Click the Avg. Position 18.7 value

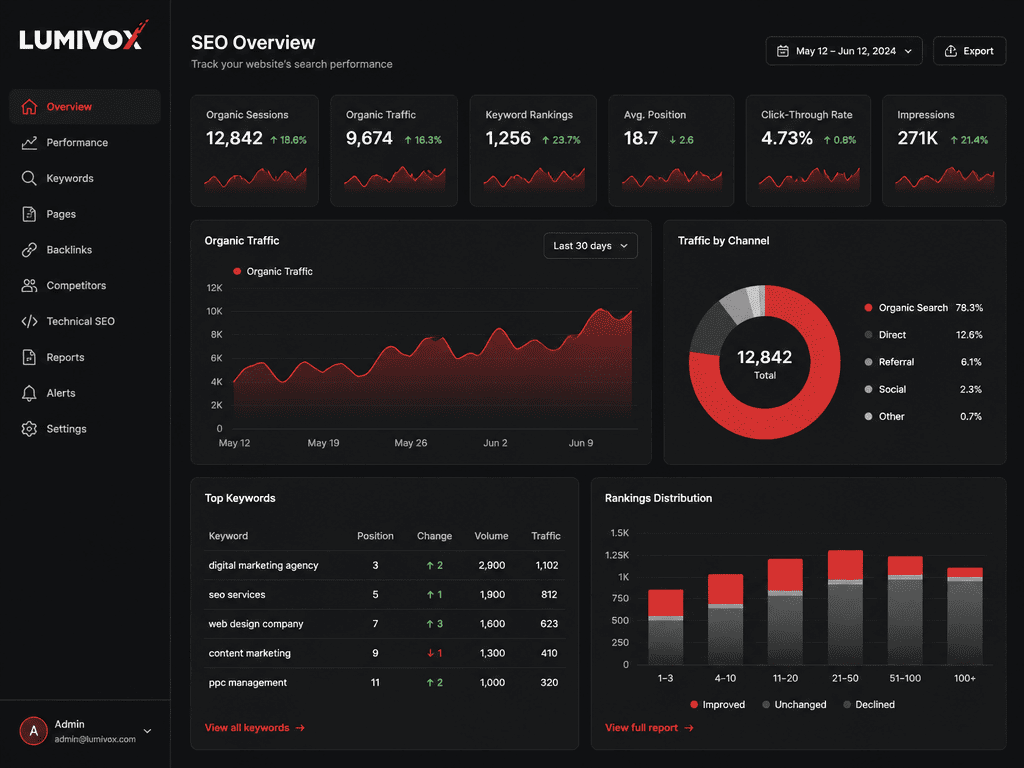tap(641, 138)
